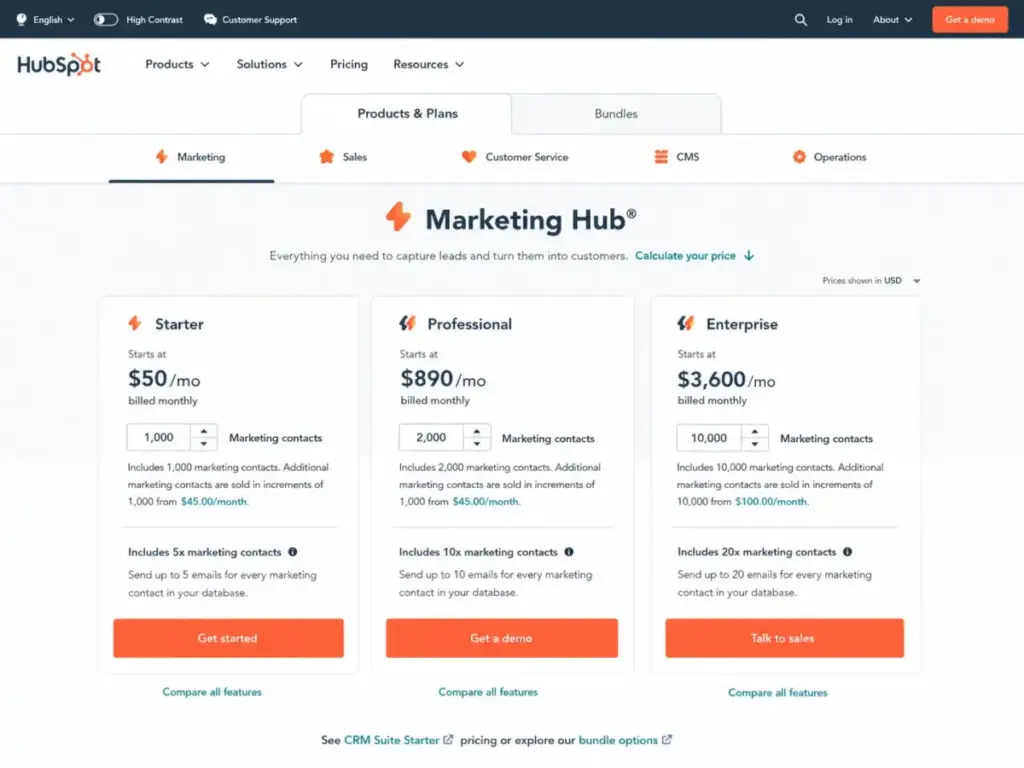Click the $100.00/month link in Enterprise card

pyautogui.click(x=771, y=502)
